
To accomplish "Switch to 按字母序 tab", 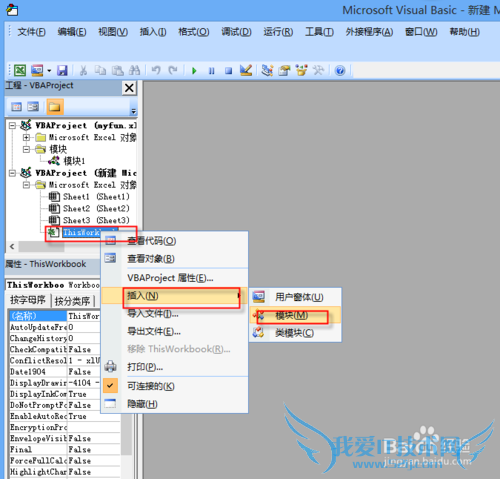I will click(28, 300).
